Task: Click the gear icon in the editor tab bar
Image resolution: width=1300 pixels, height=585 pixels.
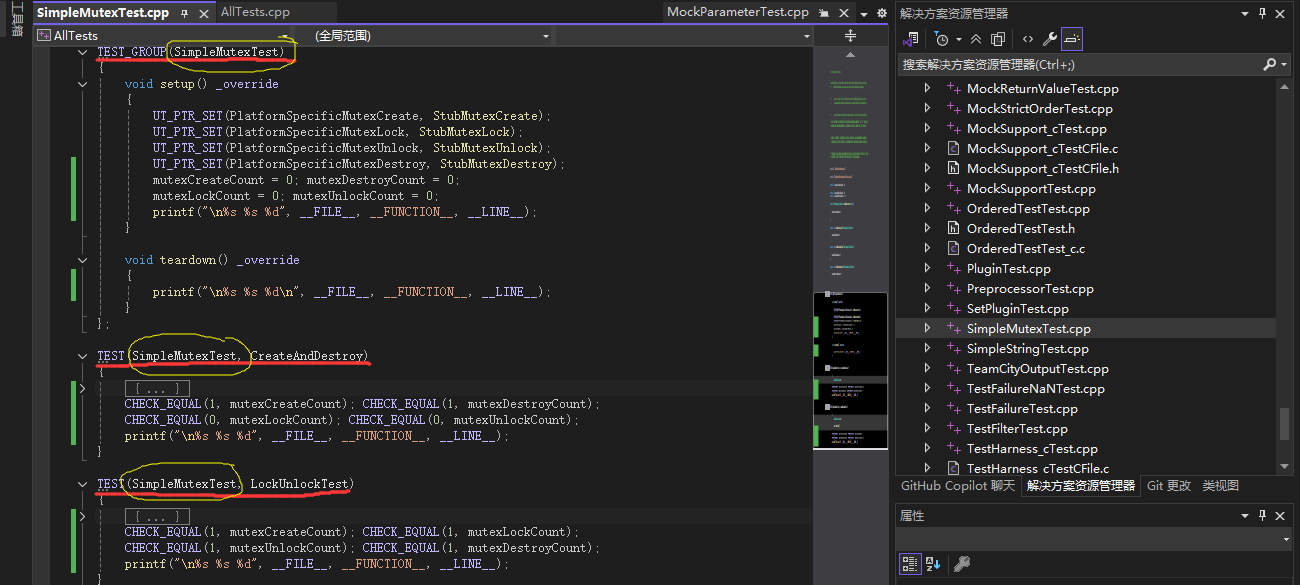Action: pyautogui.click(x=880, y=12)
